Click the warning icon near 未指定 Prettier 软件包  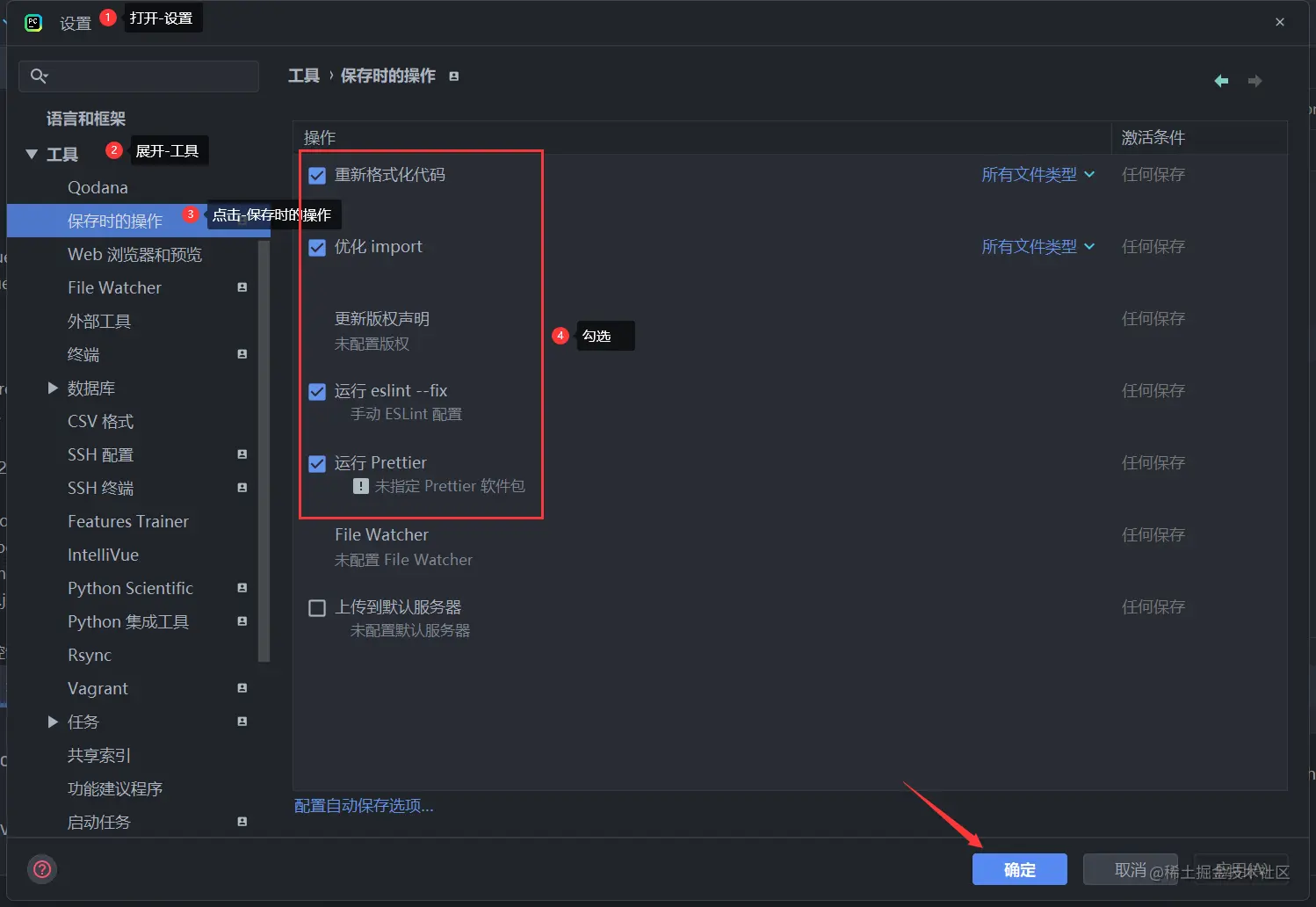(360, 486)
